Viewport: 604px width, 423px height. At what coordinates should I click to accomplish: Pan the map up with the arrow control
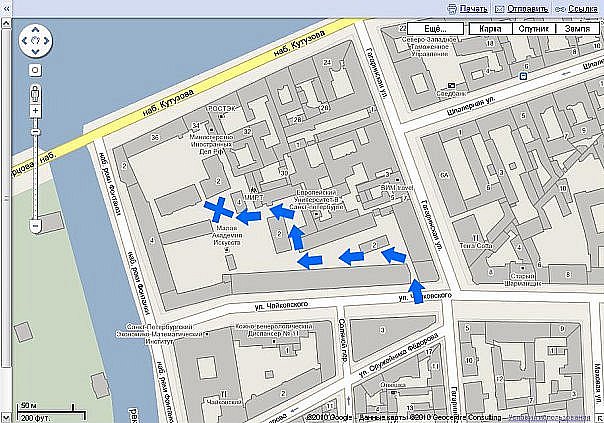35,29
